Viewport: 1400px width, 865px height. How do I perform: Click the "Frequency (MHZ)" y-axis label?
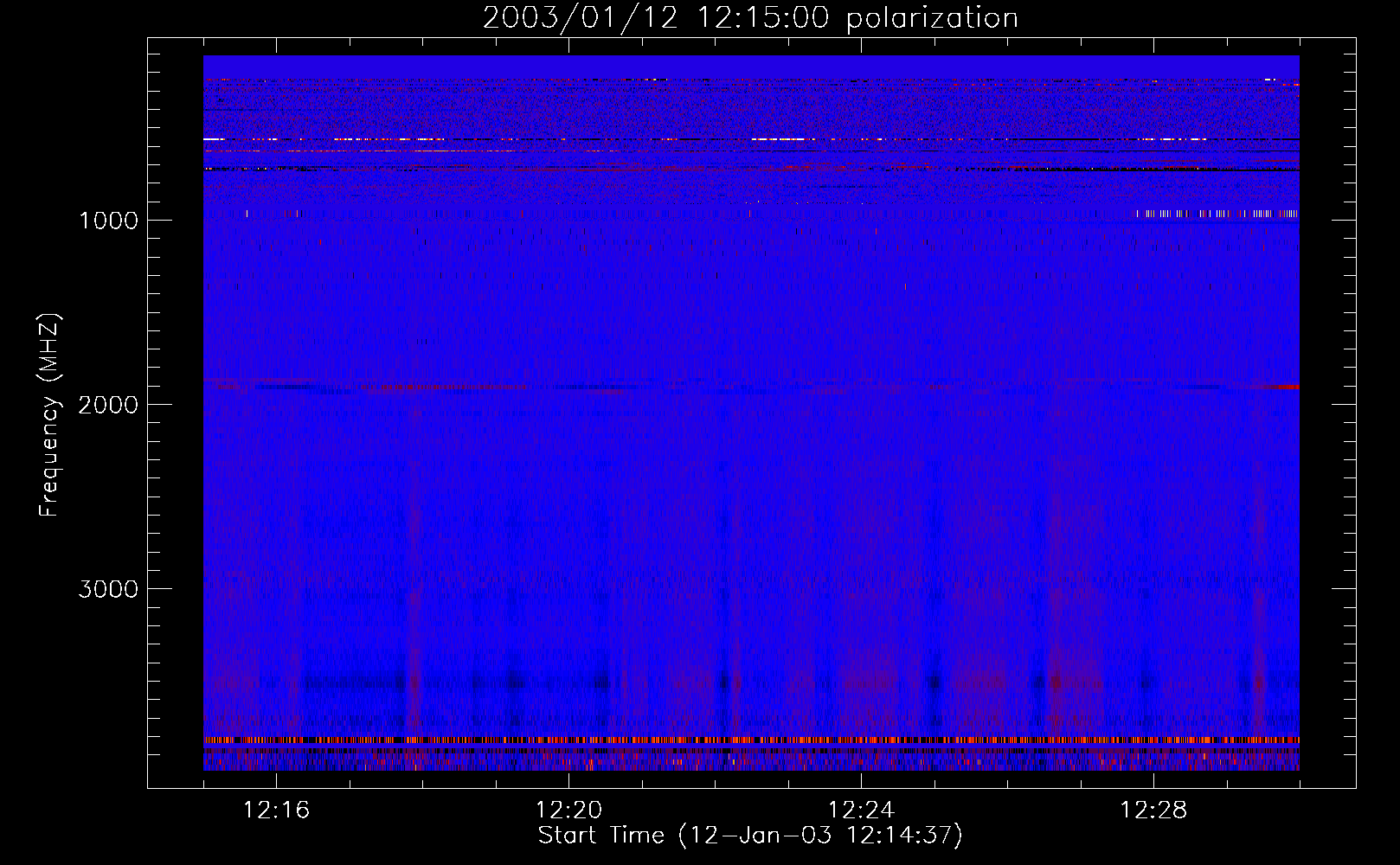tap(49, 415)
